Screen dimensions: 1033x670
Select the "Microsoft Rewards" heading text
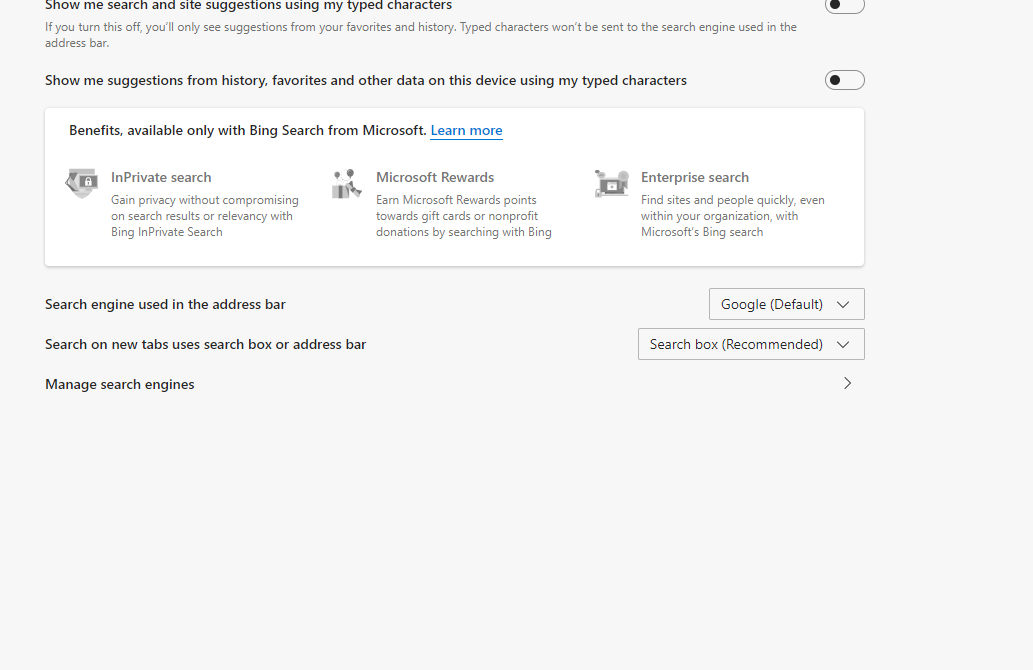pyautogui.click(x=435, y=177)
